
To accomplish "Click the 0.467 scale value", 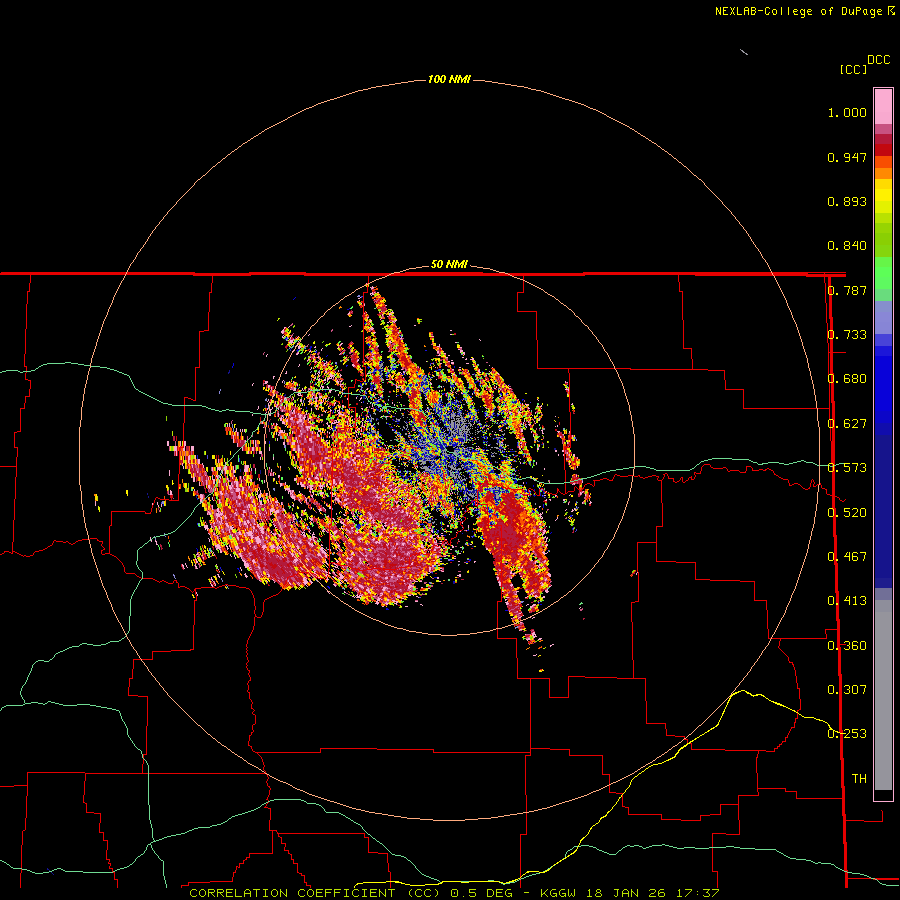I will click(x=847, y=556).
